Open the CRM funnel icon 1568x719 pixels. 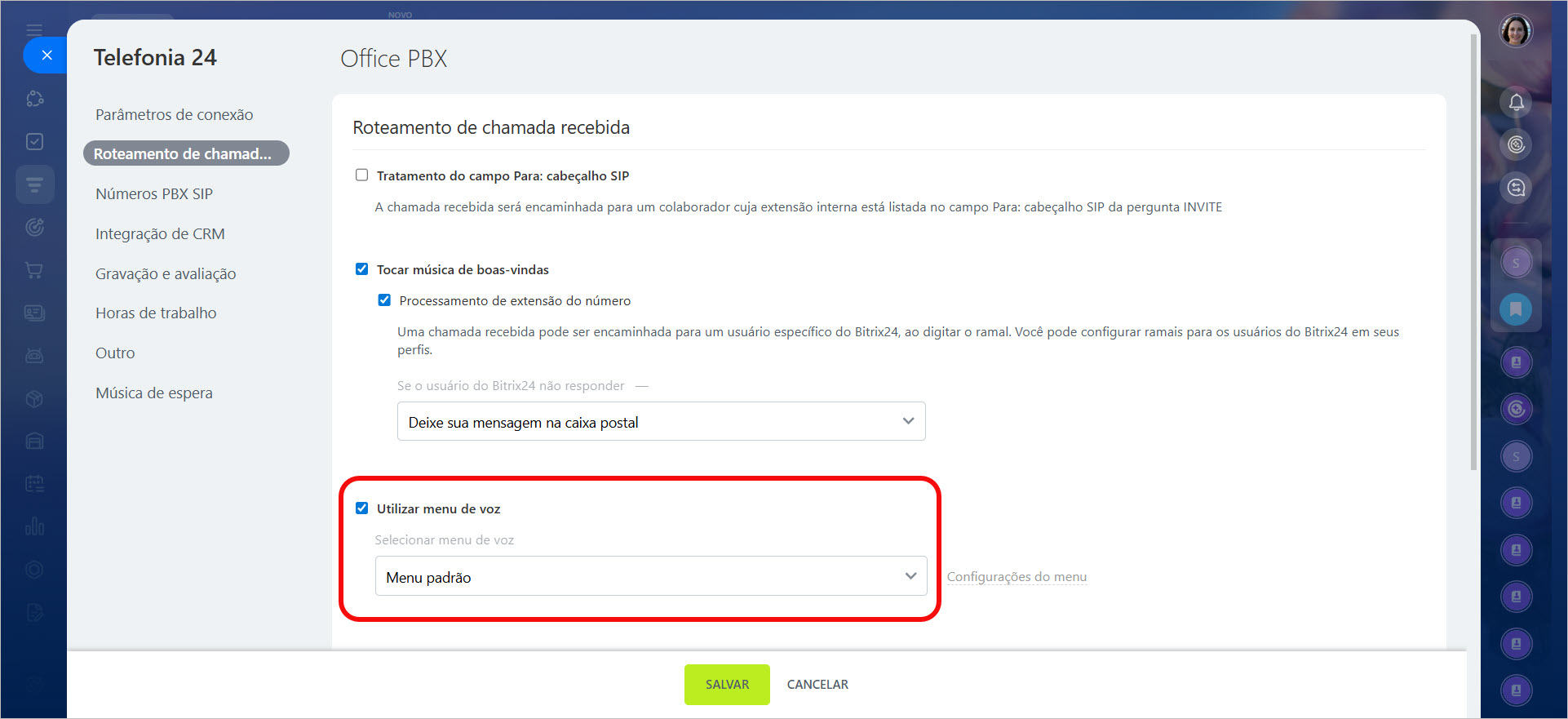click(34, 184)
